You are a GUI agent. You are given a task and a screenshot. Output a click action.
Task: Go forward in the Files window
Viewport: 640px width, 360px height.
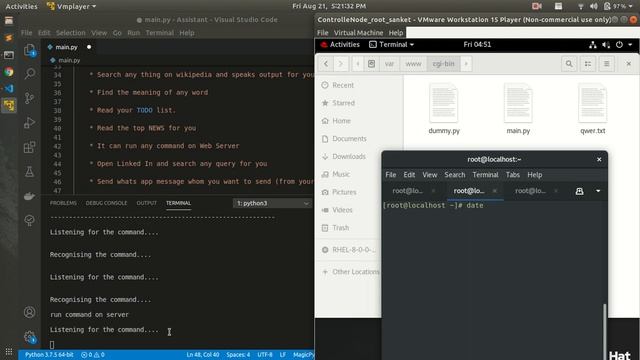coord(340,64)
